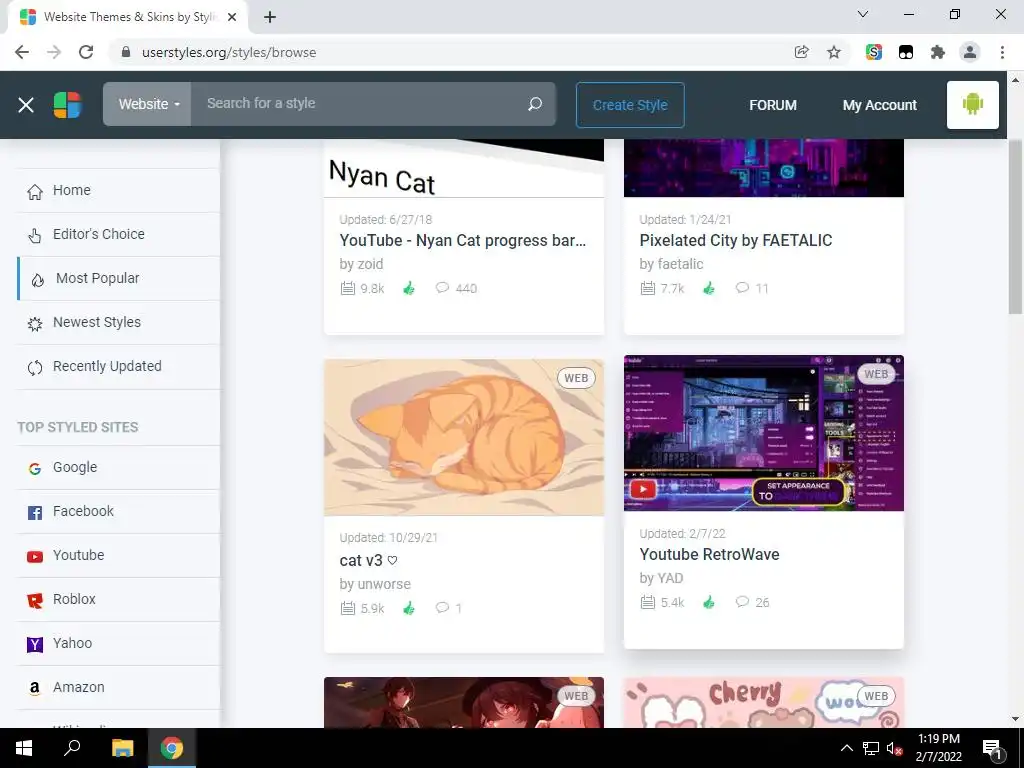1024x768 pixels.
Task: Click the Recently Updated refresh icon
Action: (35, 368)
